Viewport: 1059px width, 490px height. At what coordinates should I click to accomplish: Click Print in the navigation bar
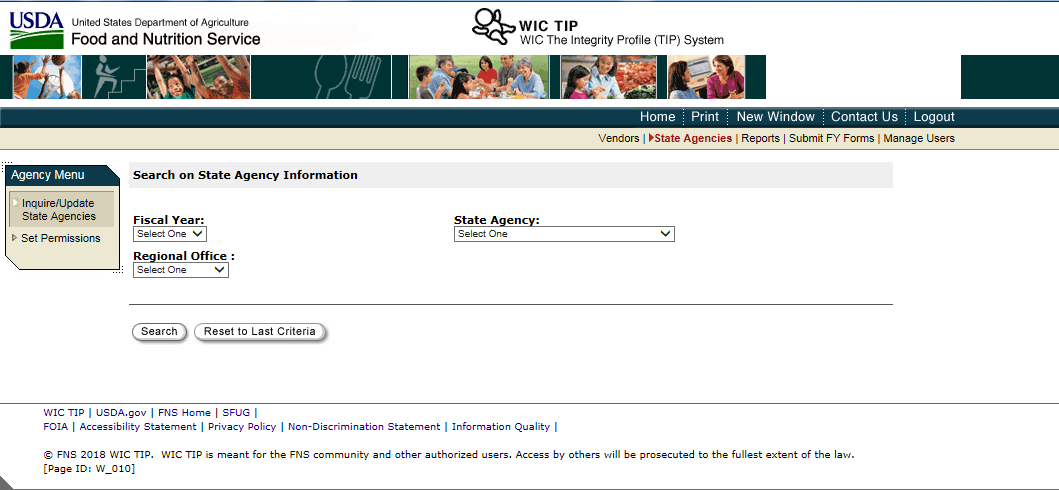[x=704, y=117]
